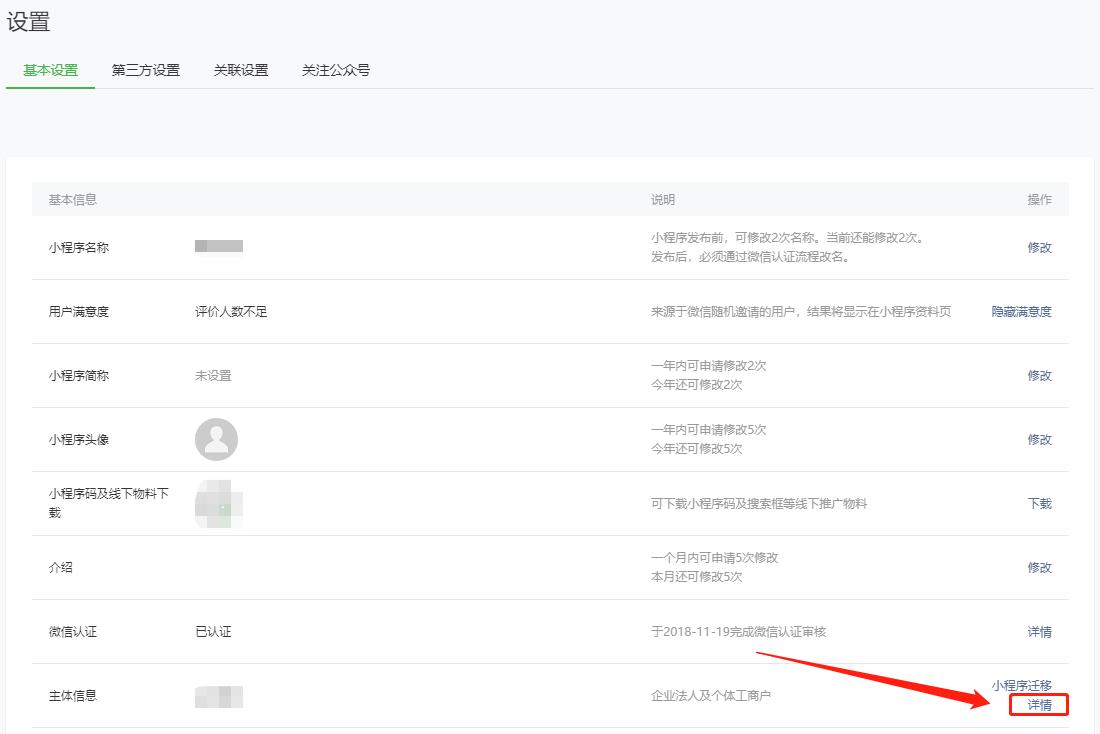
Task: Select the active 基本设置 tab
Action: pyautogui.click(x=50, y=70)
